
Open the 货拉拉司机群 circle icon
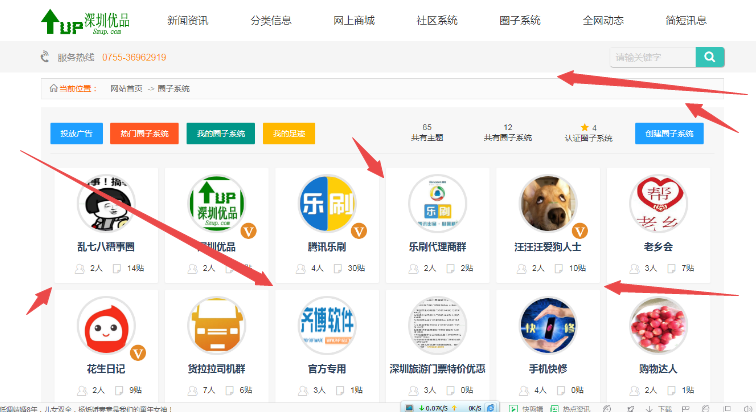coord(217,327)
